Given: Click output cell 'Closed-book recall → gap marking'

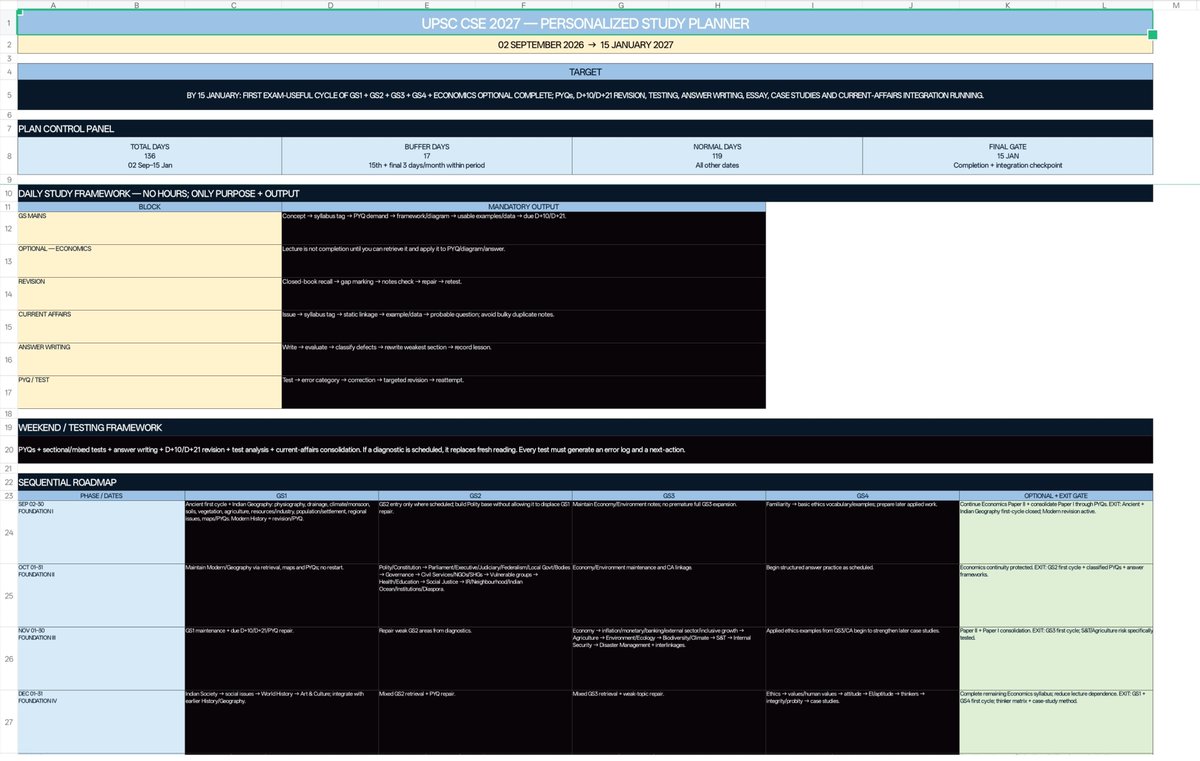Looking at the screenshot, I should [x=524, y=293].
